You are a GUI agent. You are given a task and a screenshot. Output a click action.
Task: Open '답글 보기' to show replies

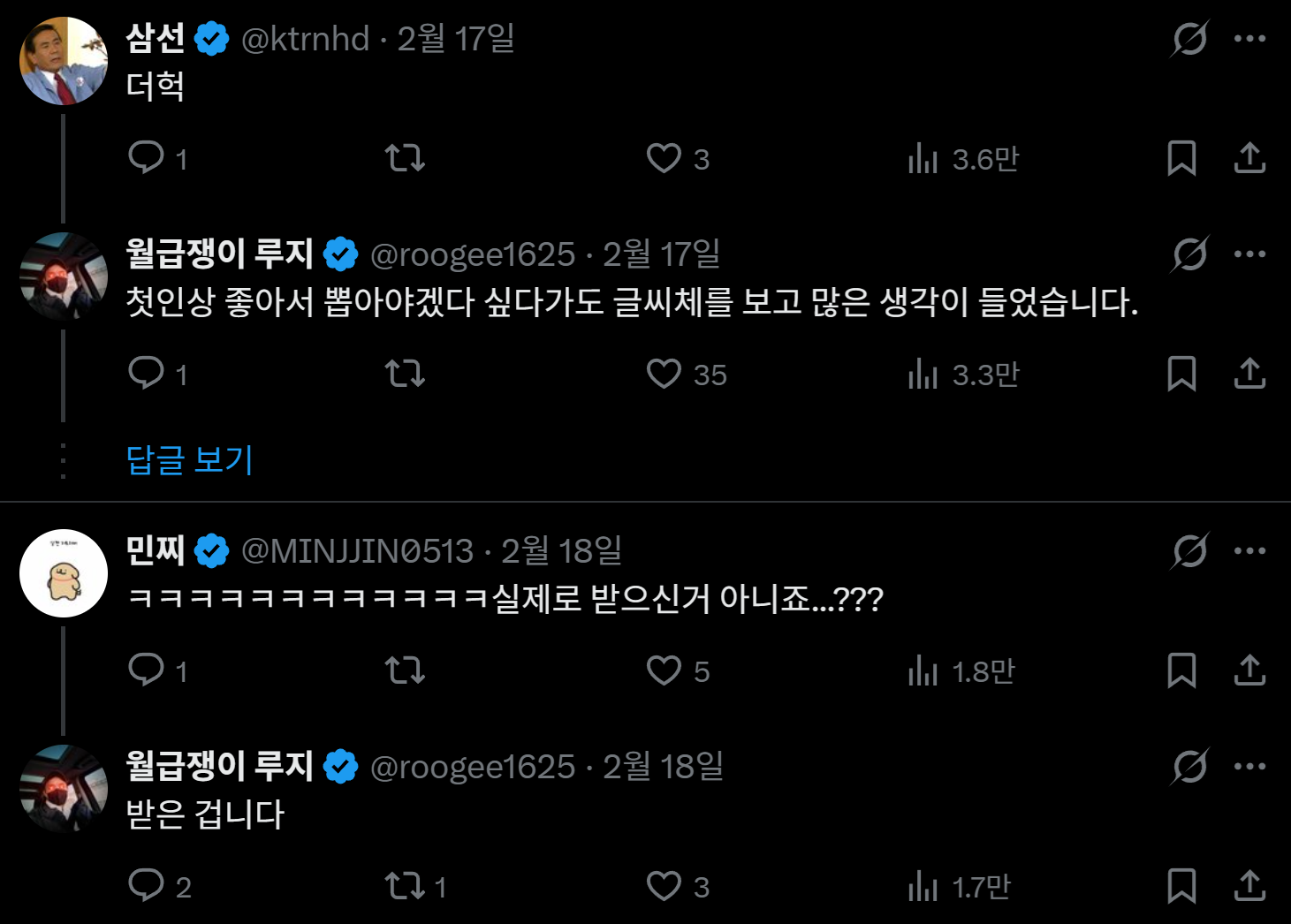187,460
